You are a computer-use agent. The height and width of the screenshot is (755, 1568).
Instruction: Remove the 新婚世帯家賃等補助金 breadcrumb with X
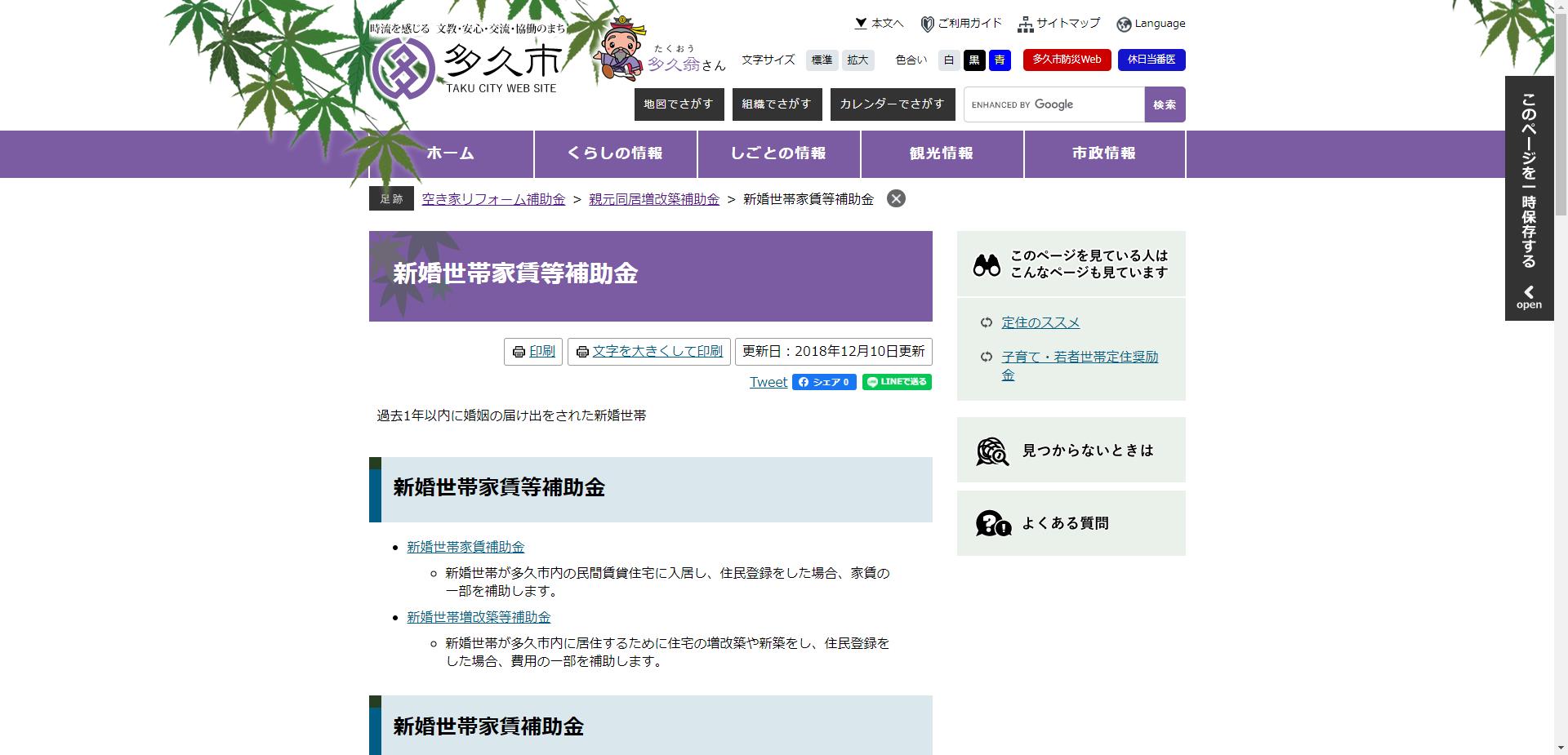tap(896, 198)
